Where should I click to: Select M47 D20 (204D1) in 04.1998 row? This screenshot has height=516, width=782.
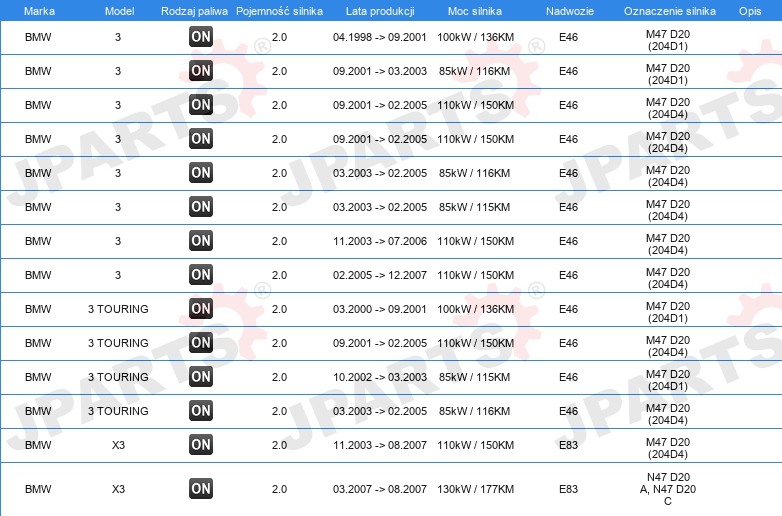(668, 40)
